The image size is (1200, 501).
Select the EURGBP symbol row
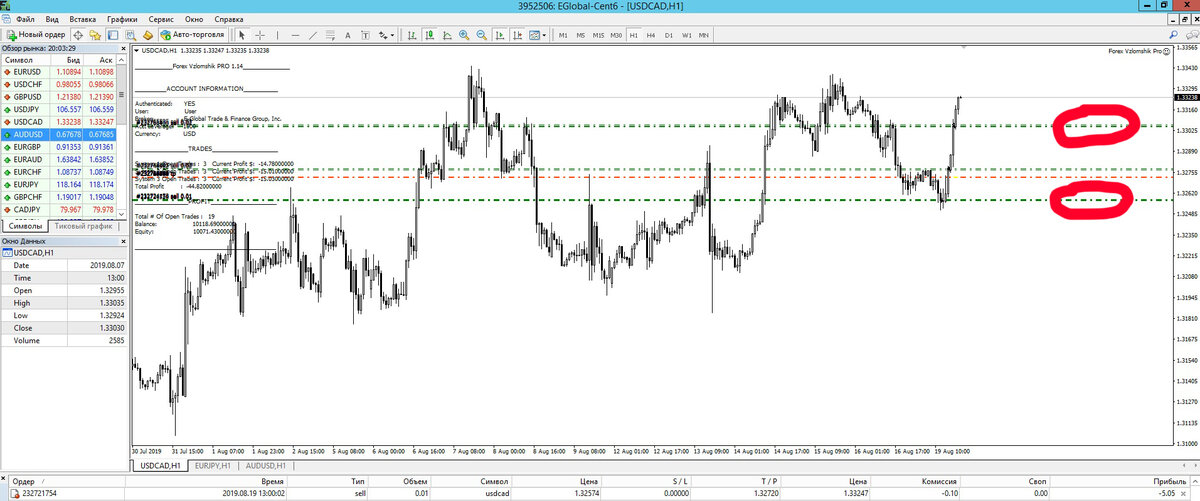coord(59,146)
